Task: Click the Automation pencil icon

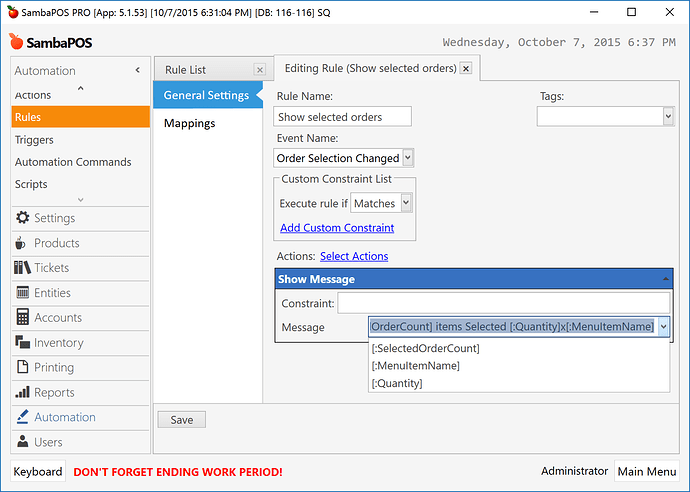Action: [x=22, y=416]
